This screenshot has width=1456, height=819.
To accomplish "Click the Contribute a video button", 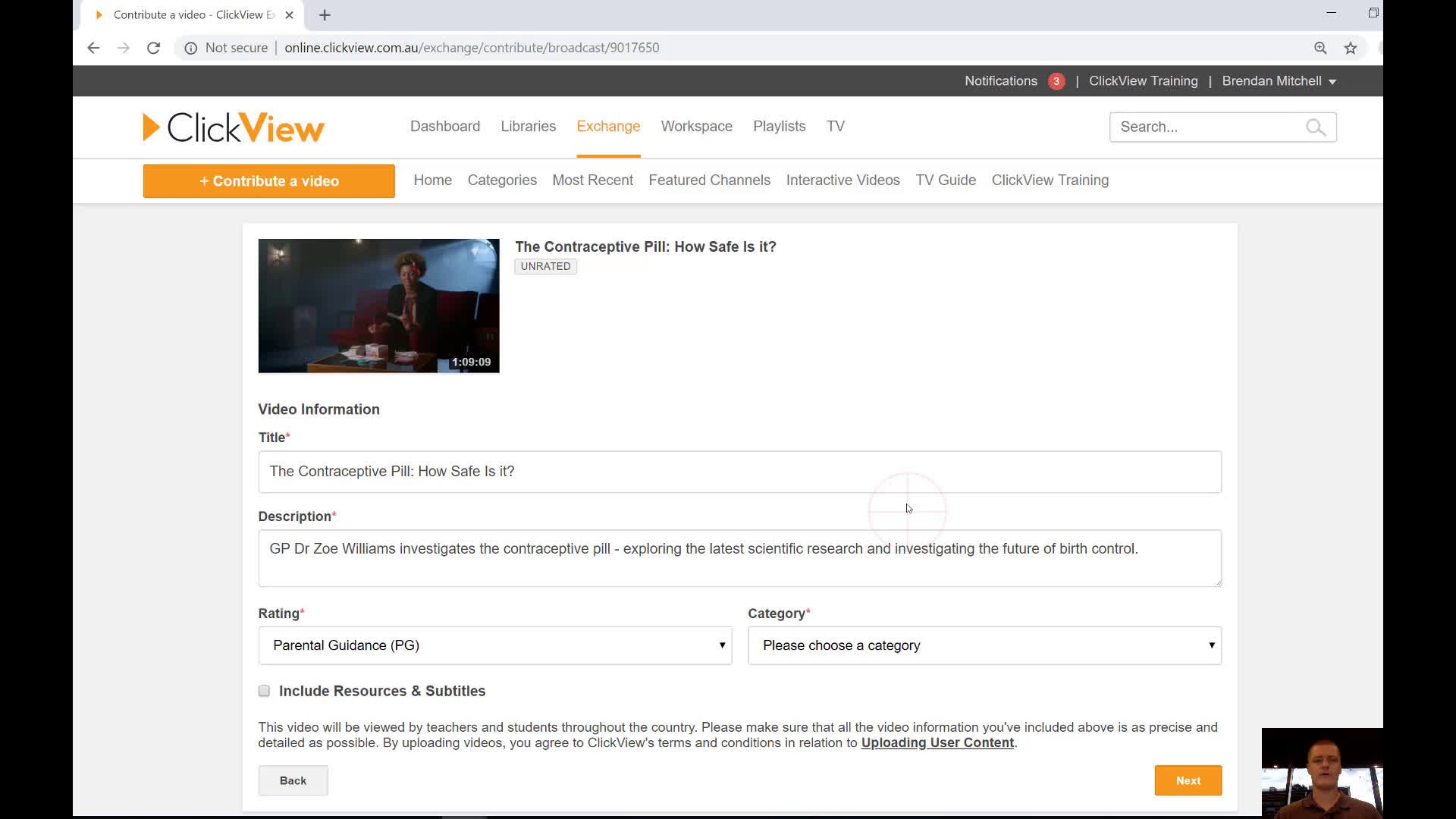I will pyautogui.click(x=269, y=181).
